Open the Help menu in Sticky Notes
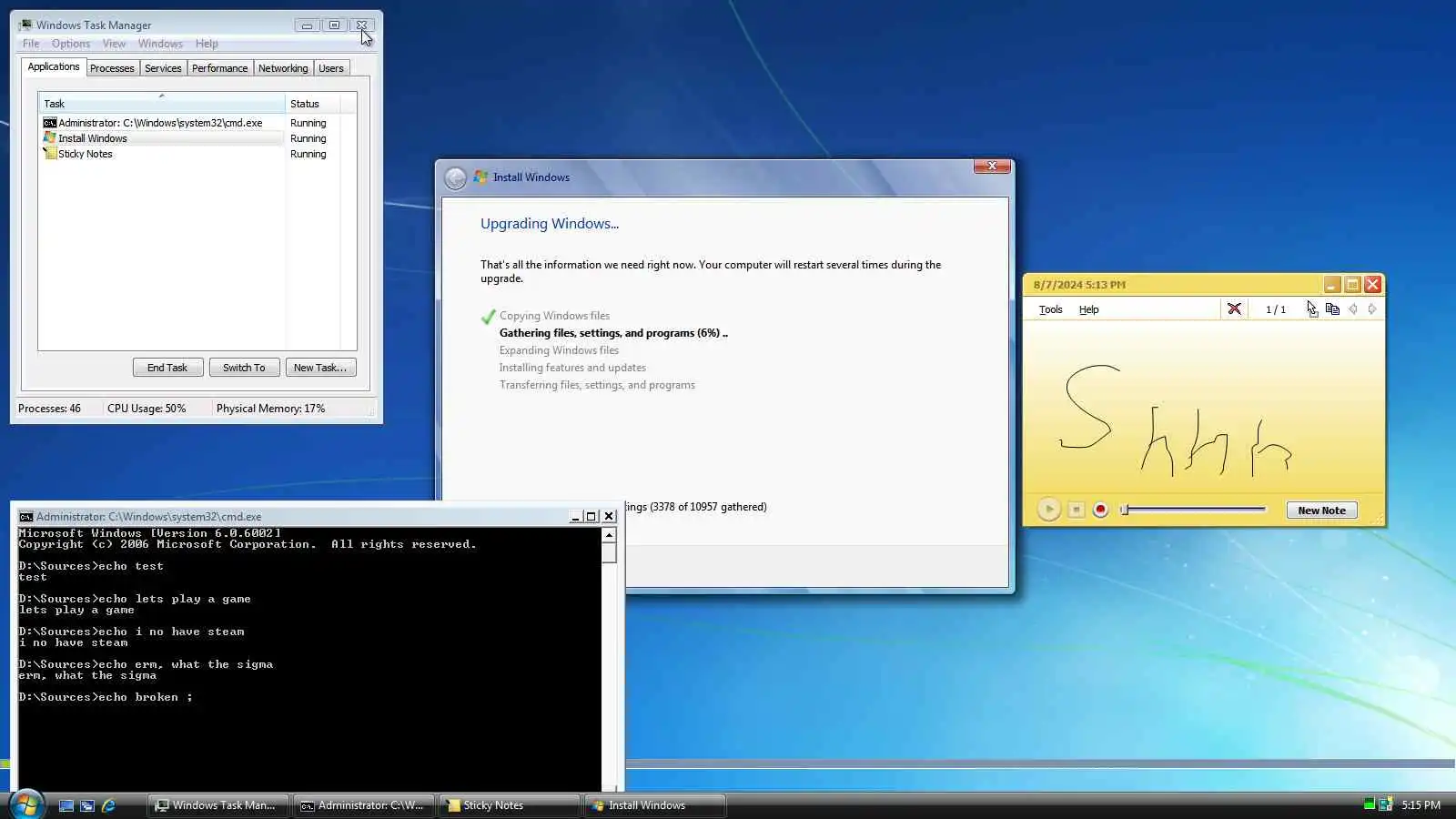 pyautogui.click(x=1088, y=309)
